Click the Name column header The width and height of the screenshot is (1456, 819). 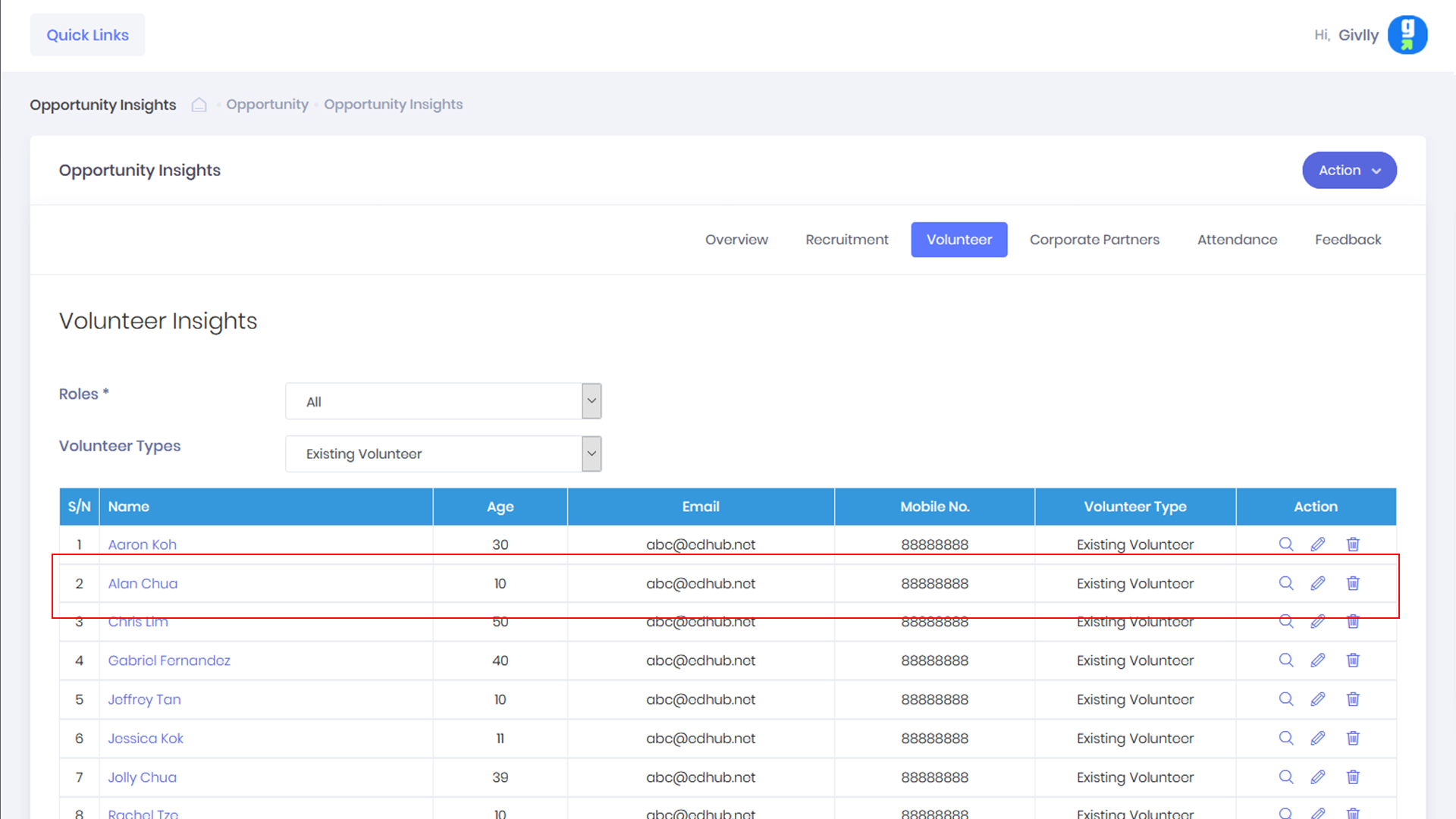coord(129,507)
